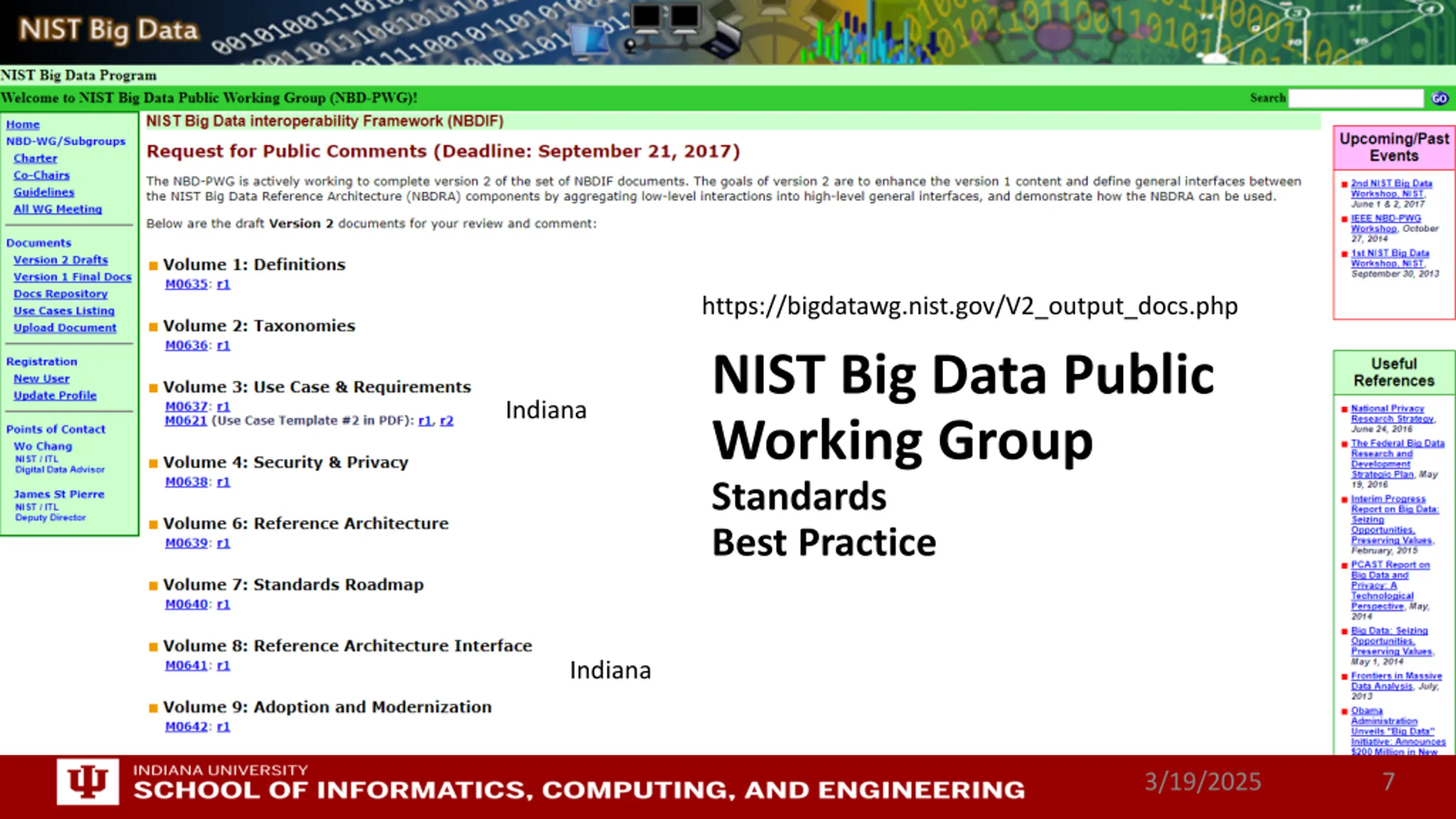Open r2 revision of M0621

pos(446,421)
